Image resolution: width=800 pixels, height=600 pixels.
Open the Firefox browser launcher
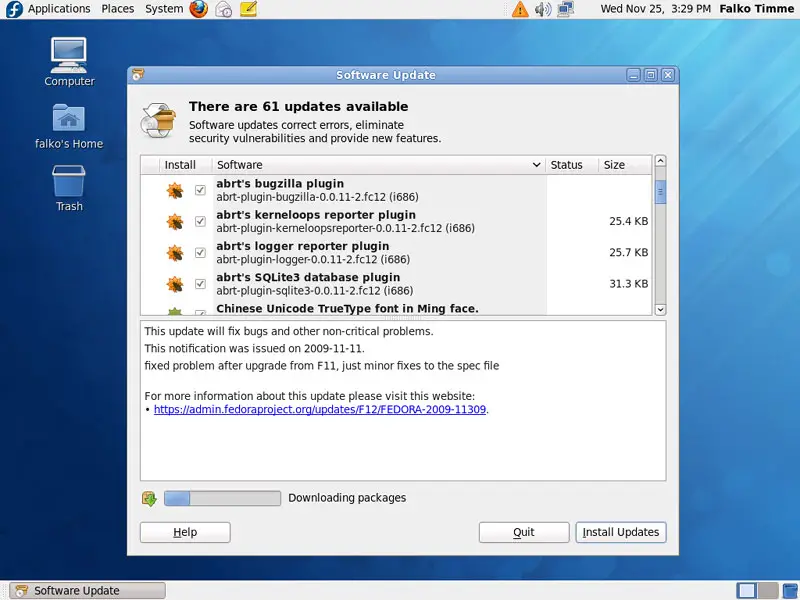click(x=198, y=9)
